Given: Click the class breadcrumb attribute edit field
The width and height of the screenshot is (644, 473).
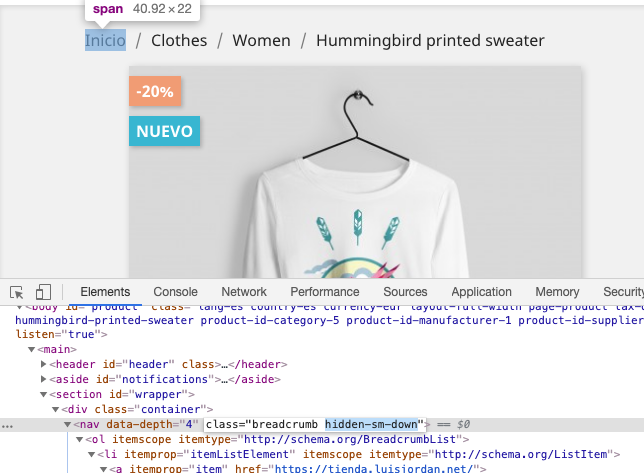Looking at the screenshot, I should coord(314,424).
